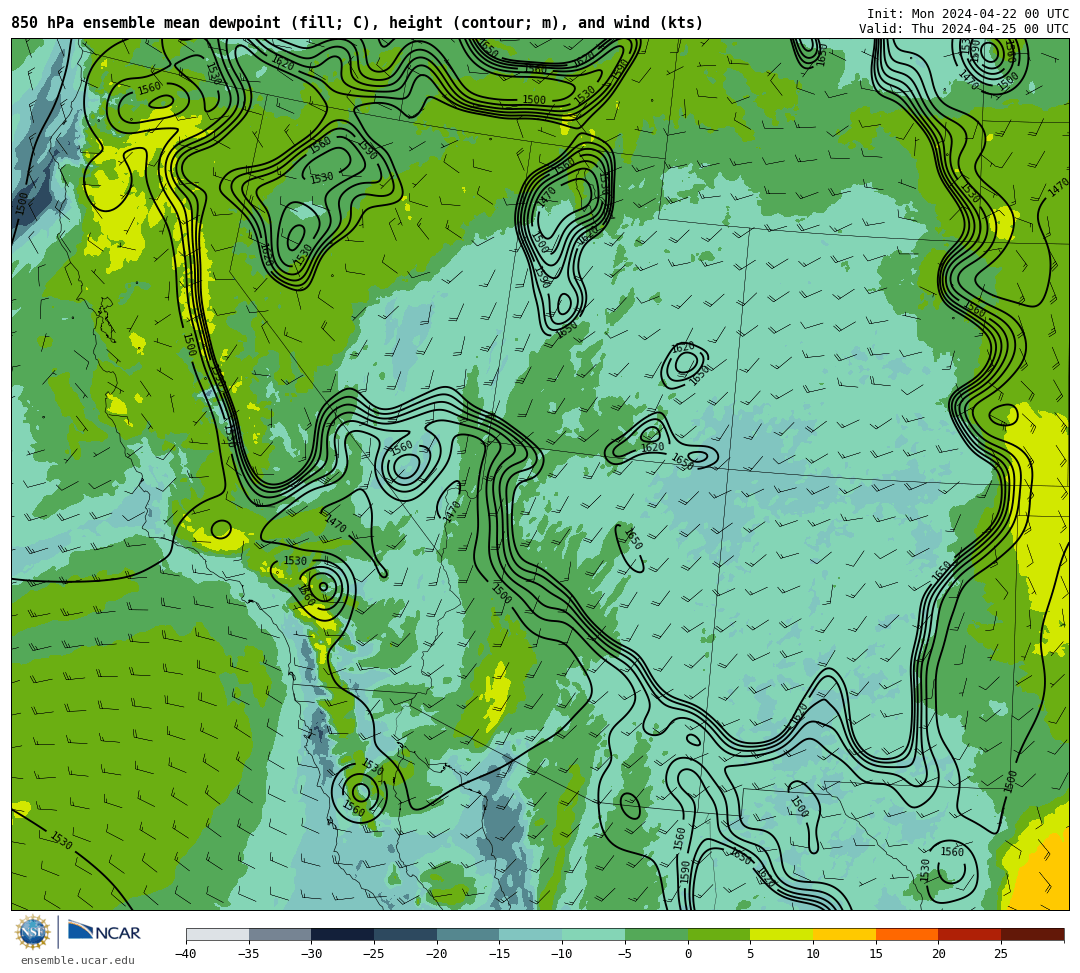Click the colorbar tick label 10
Image resolution: width=1080 pixels, height=973 pixels.
(x=813, y=954)
